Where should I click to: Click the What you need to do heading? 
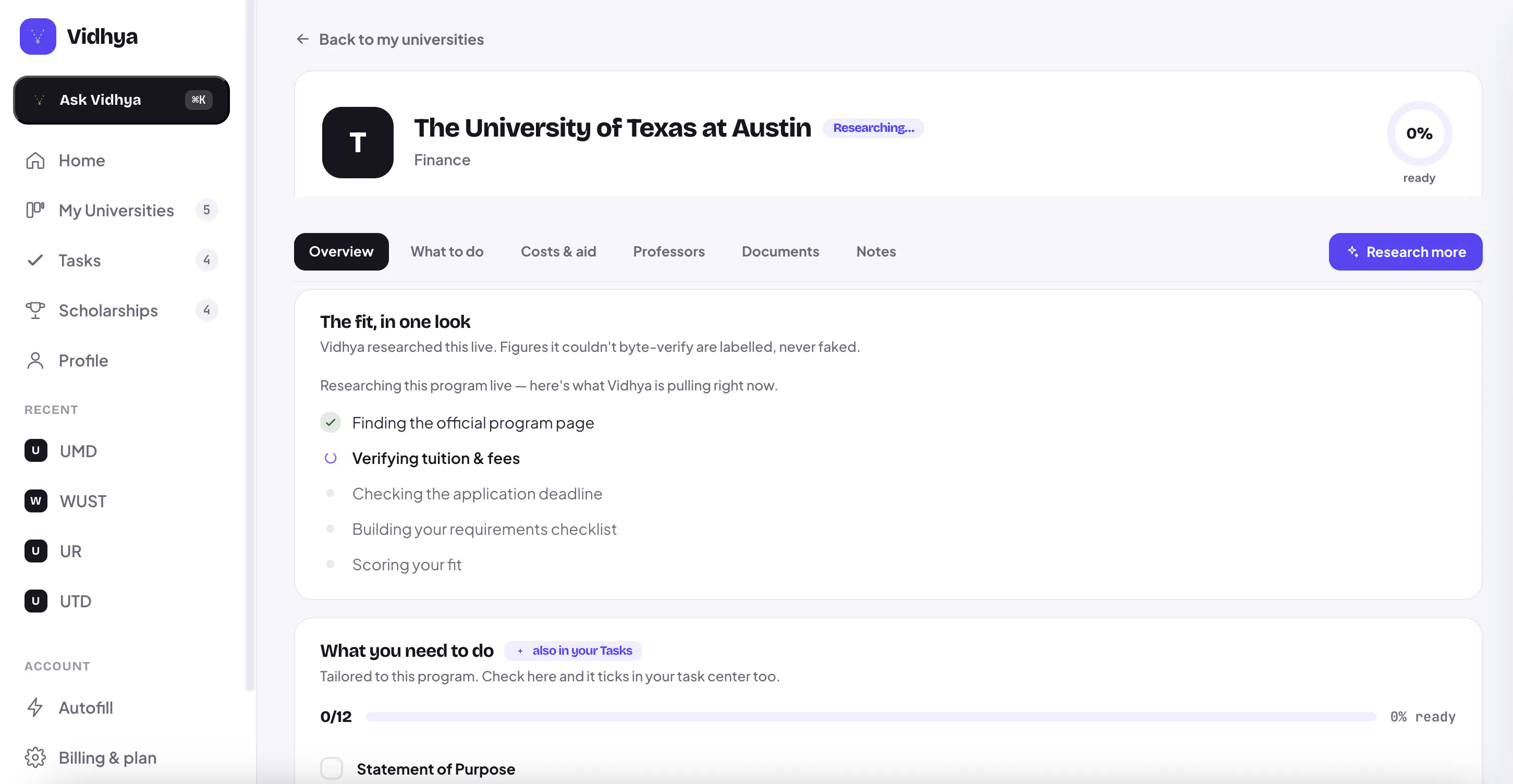pos(407,651)
